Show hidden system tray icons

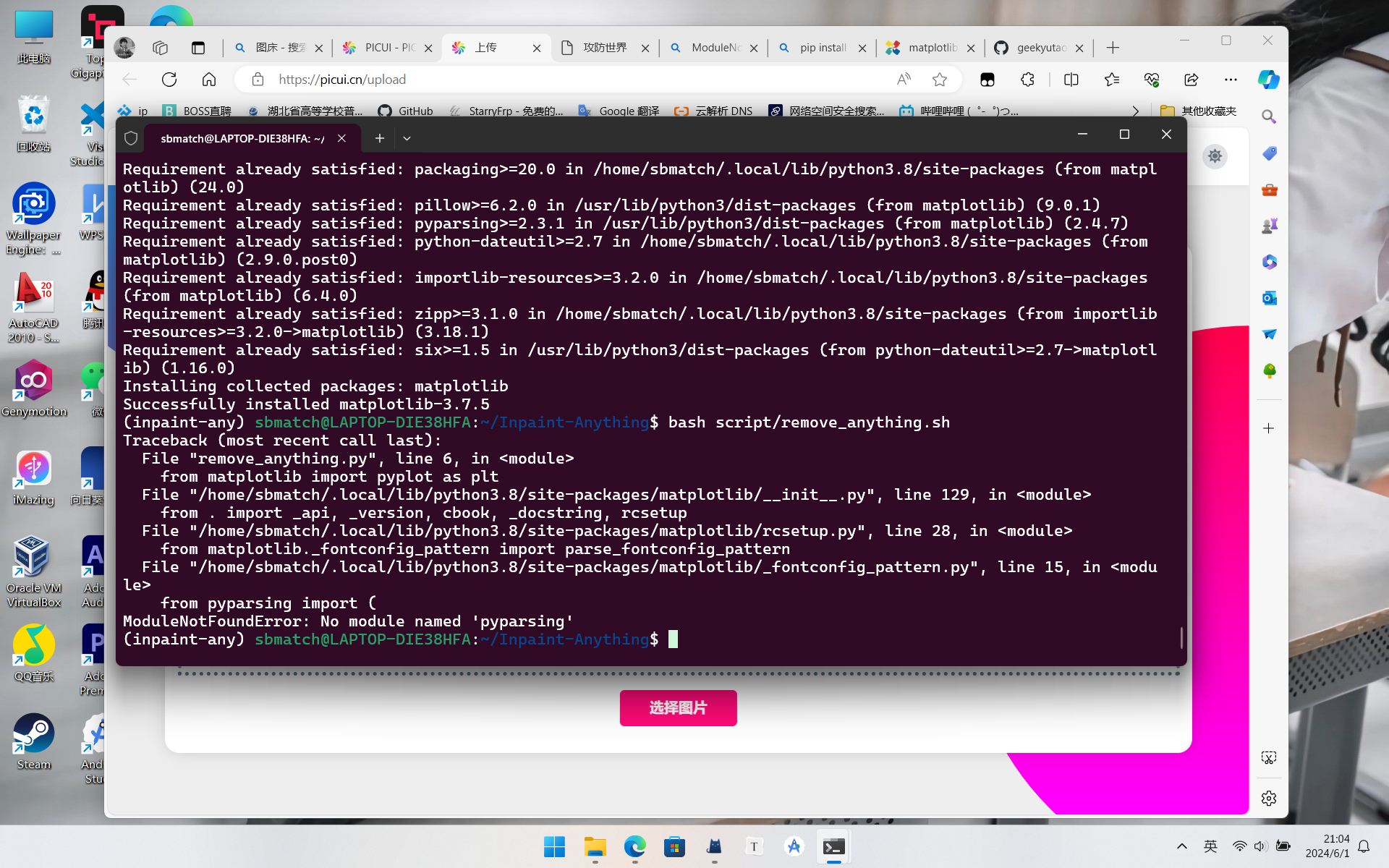pyautogui.click(x=1181, y=846)
